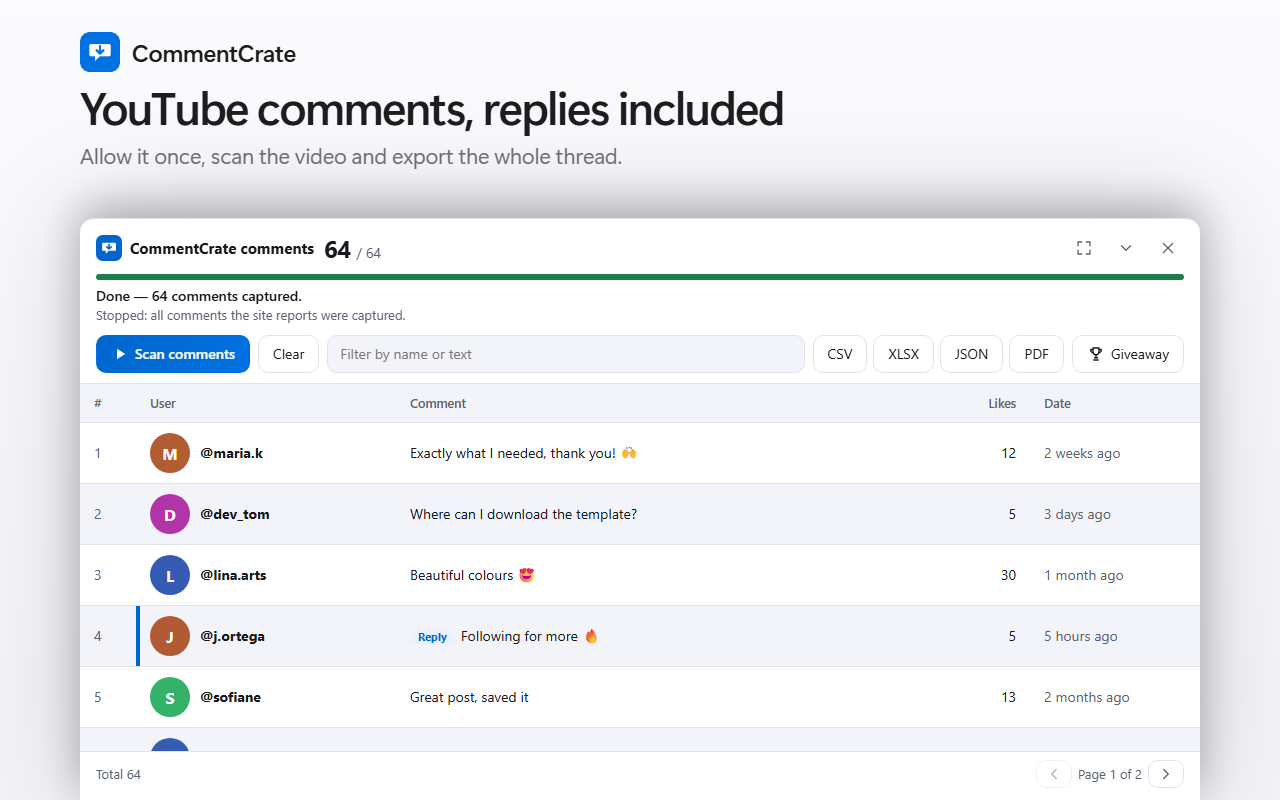Export comments as PDF
The height and width of the screenshot is (800, 1280).
[x=1037, y=354]
